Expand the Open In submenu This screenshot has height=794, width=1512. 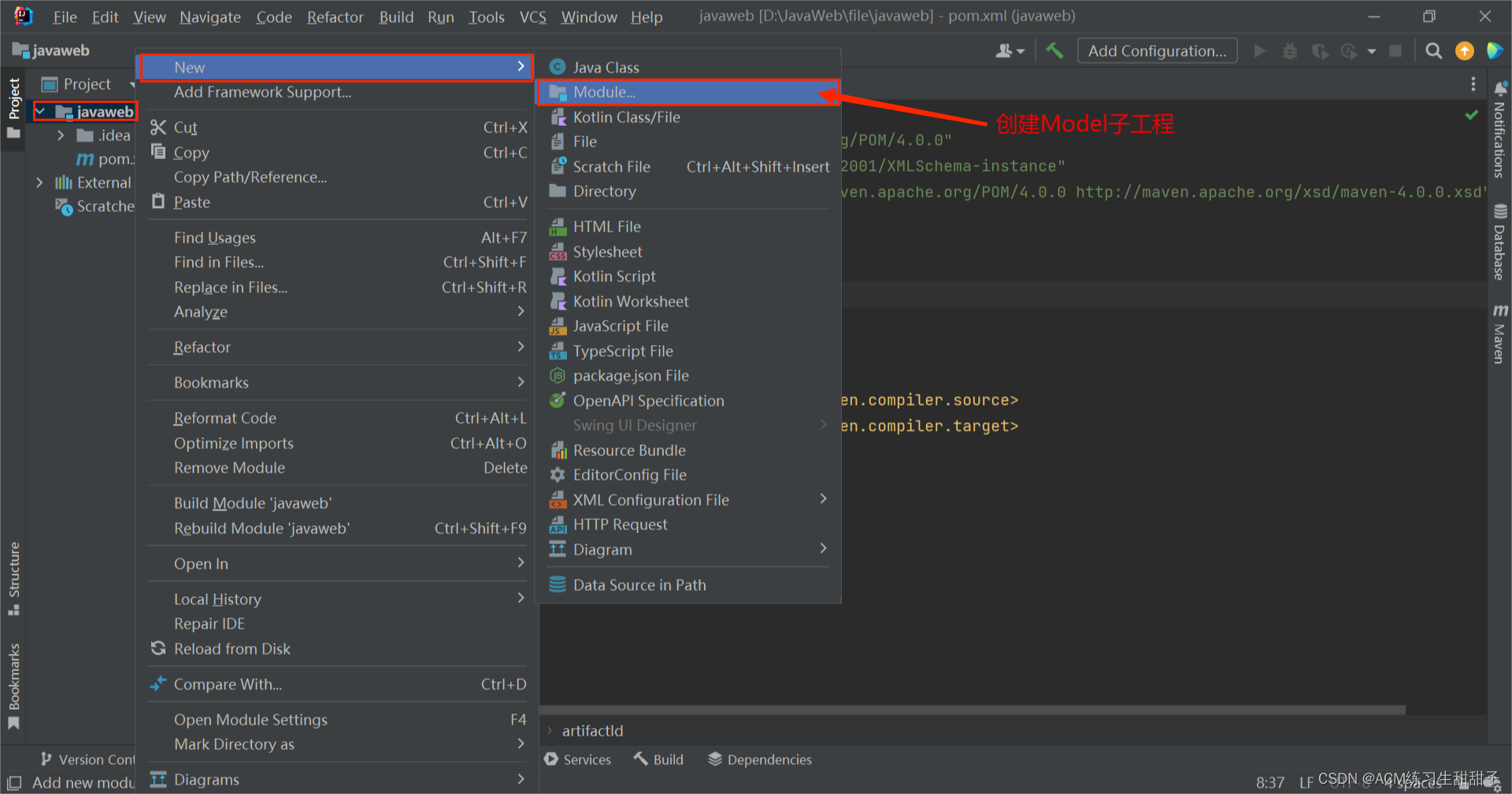(339, 564)
